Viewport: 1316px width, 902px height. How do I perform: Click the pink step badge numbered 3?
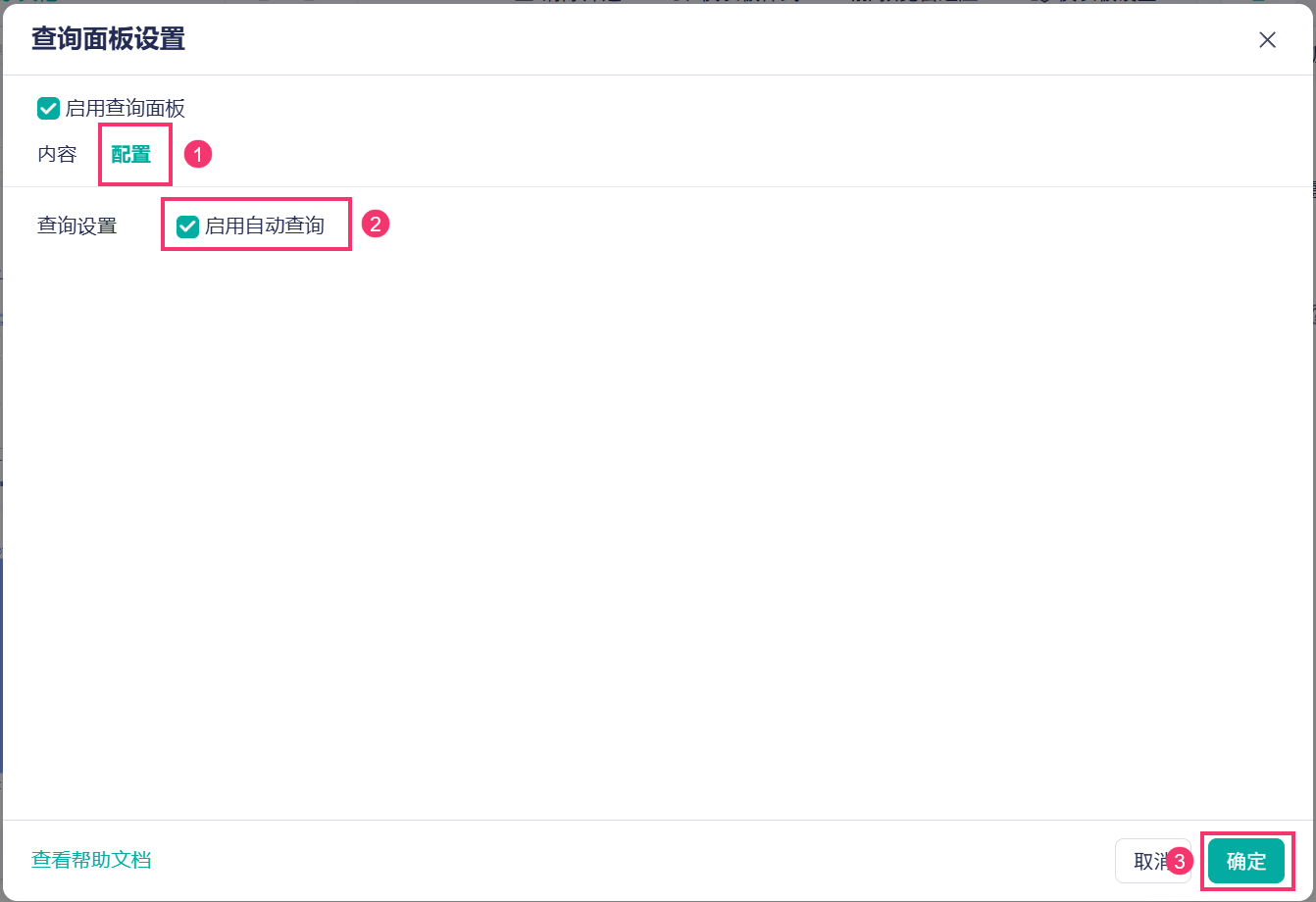[x=1180, y=862]
